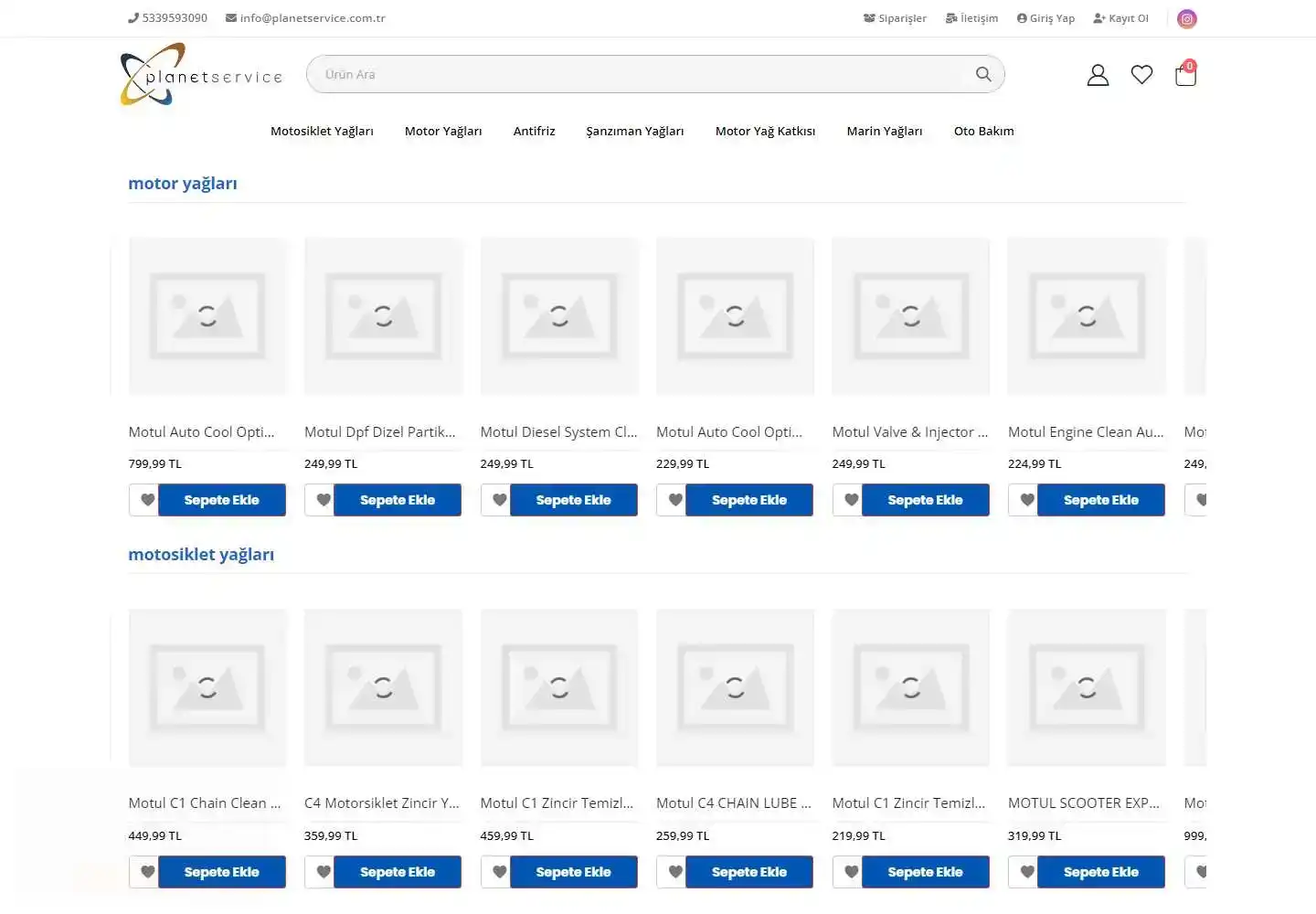The height and width of the screenshot is (914, 1316).
Task: Open Motor Yağları menu
Action: point(443,131)
